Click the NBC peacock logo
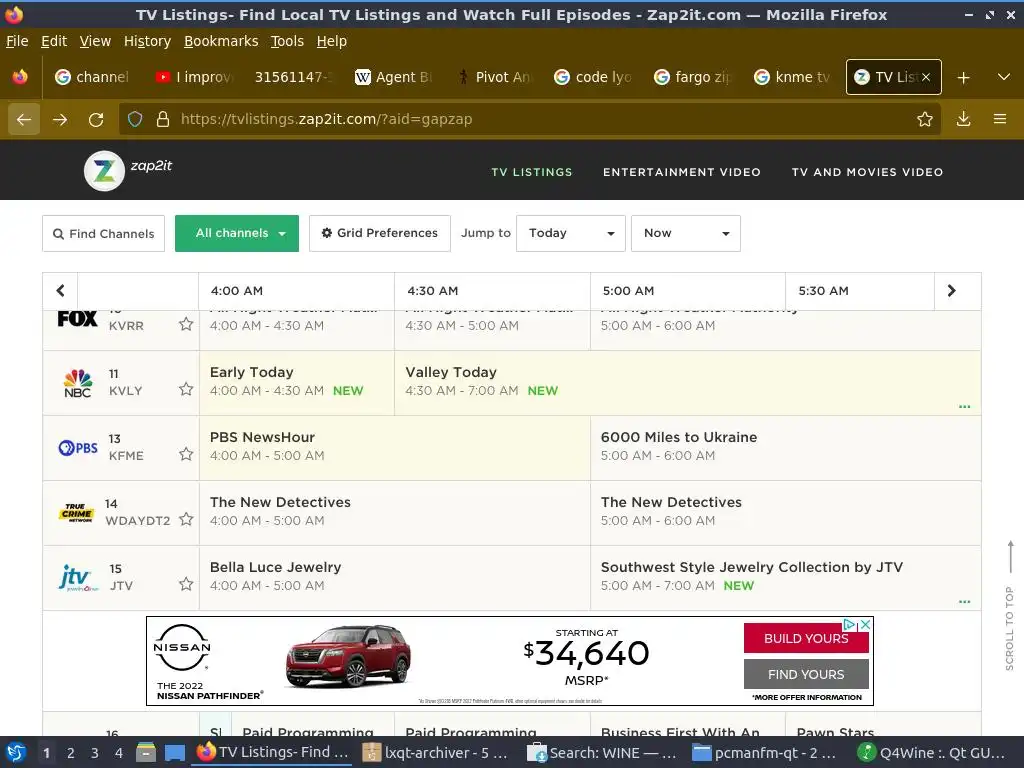 pyautogui.click(x=77, y=383)
